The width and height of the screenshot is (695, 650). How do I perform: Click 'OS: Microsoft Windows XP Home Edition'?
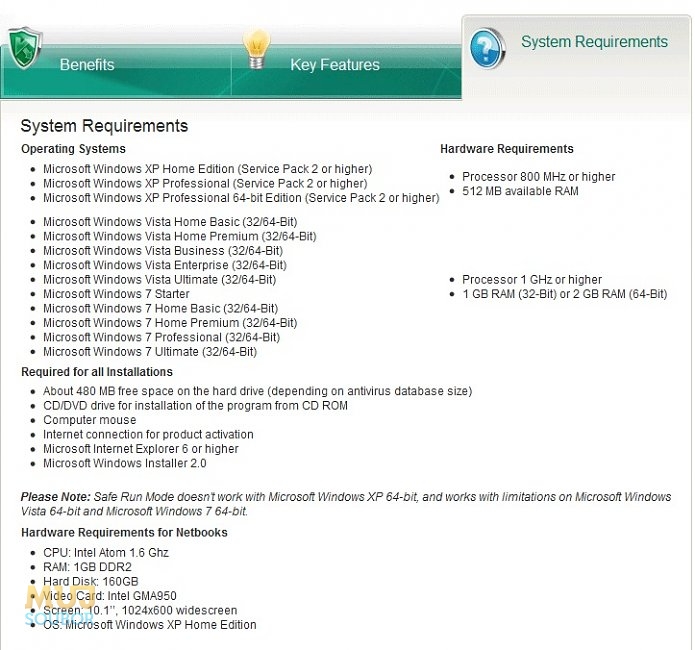(150, 625)
